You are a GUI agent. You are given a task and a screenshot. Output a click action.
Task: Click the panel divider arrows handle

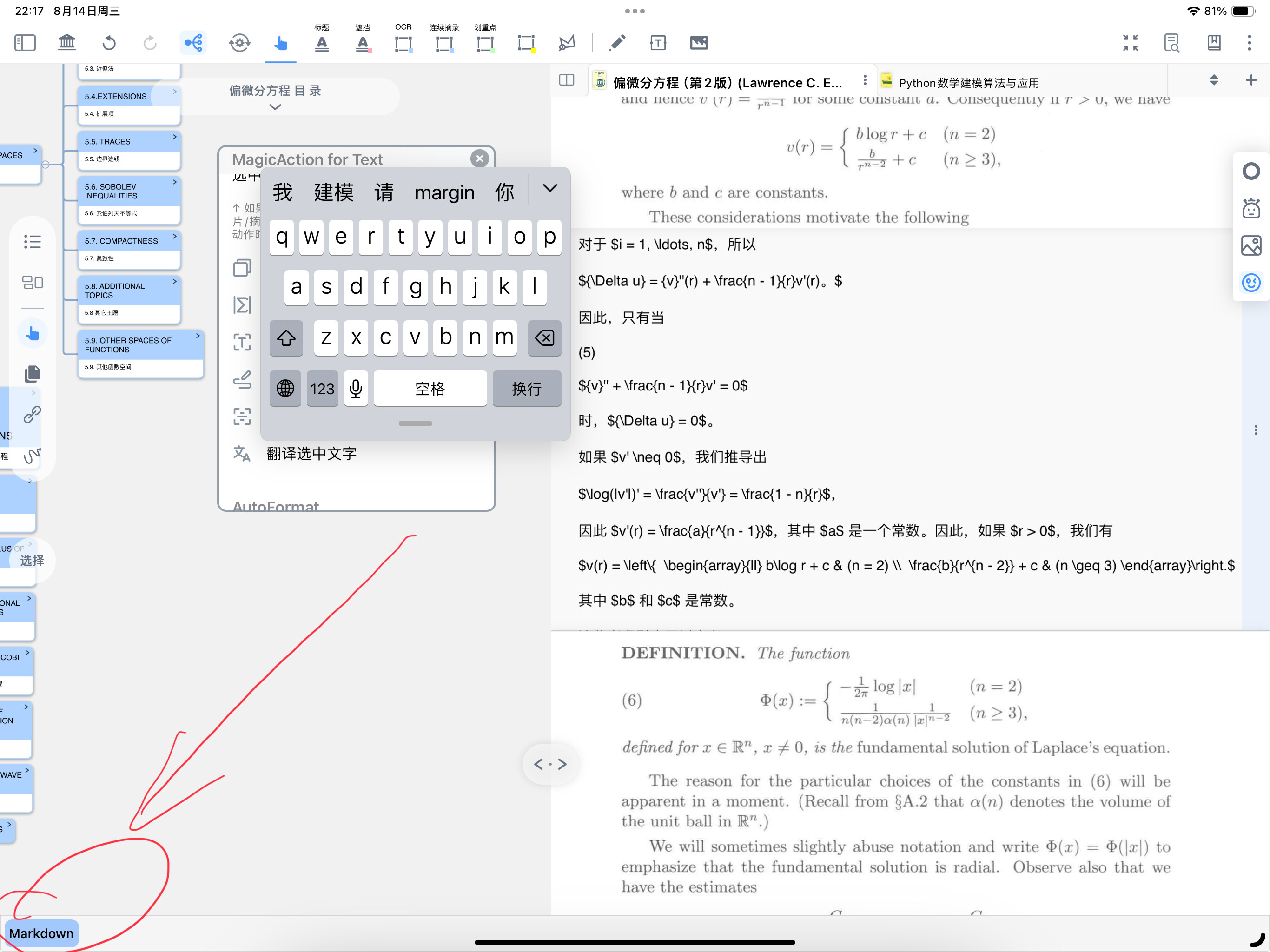(x=550, y=764)
